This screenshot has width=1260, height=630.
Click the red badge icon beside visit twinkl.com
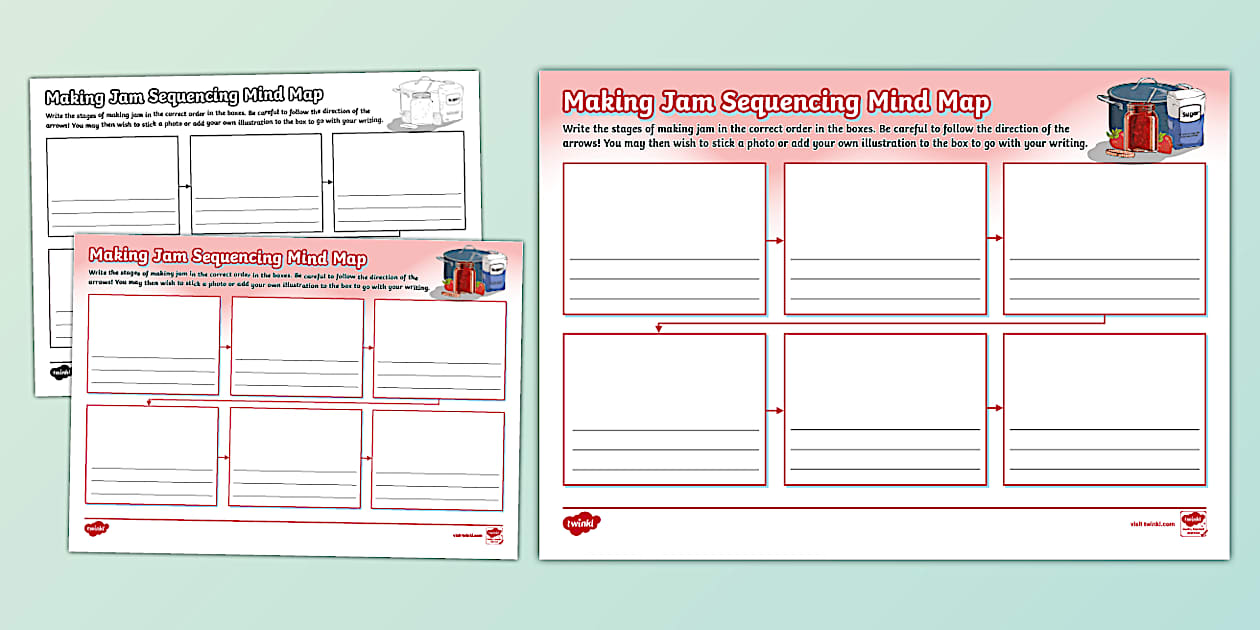[x=1193, y=522]
